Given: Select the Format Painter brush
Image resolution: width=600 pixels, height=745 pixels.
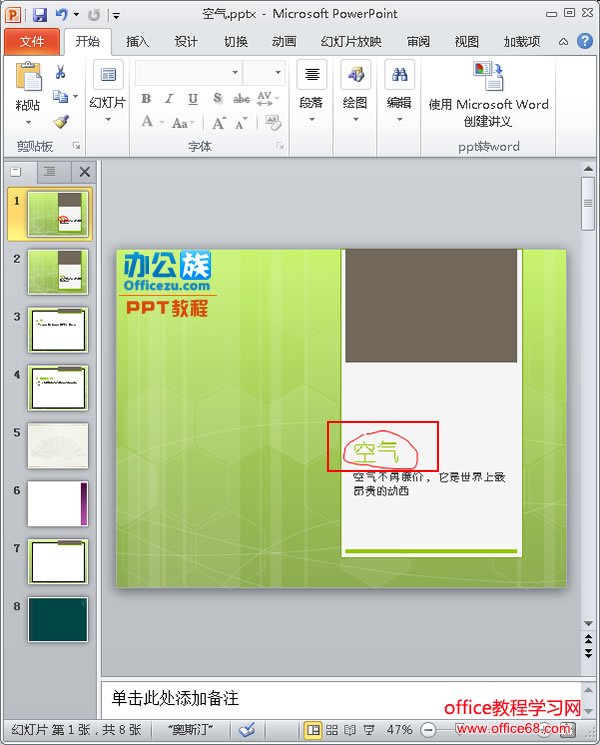Looking at the screenshot, I should (x=61, y=122).
